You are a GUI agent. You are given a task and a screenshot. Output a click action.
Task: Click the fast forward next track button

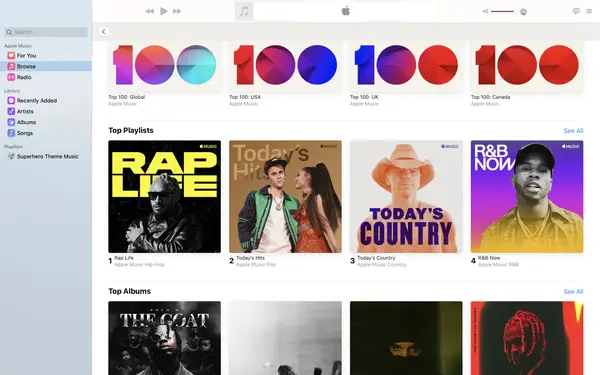click(x=177, y=11)
